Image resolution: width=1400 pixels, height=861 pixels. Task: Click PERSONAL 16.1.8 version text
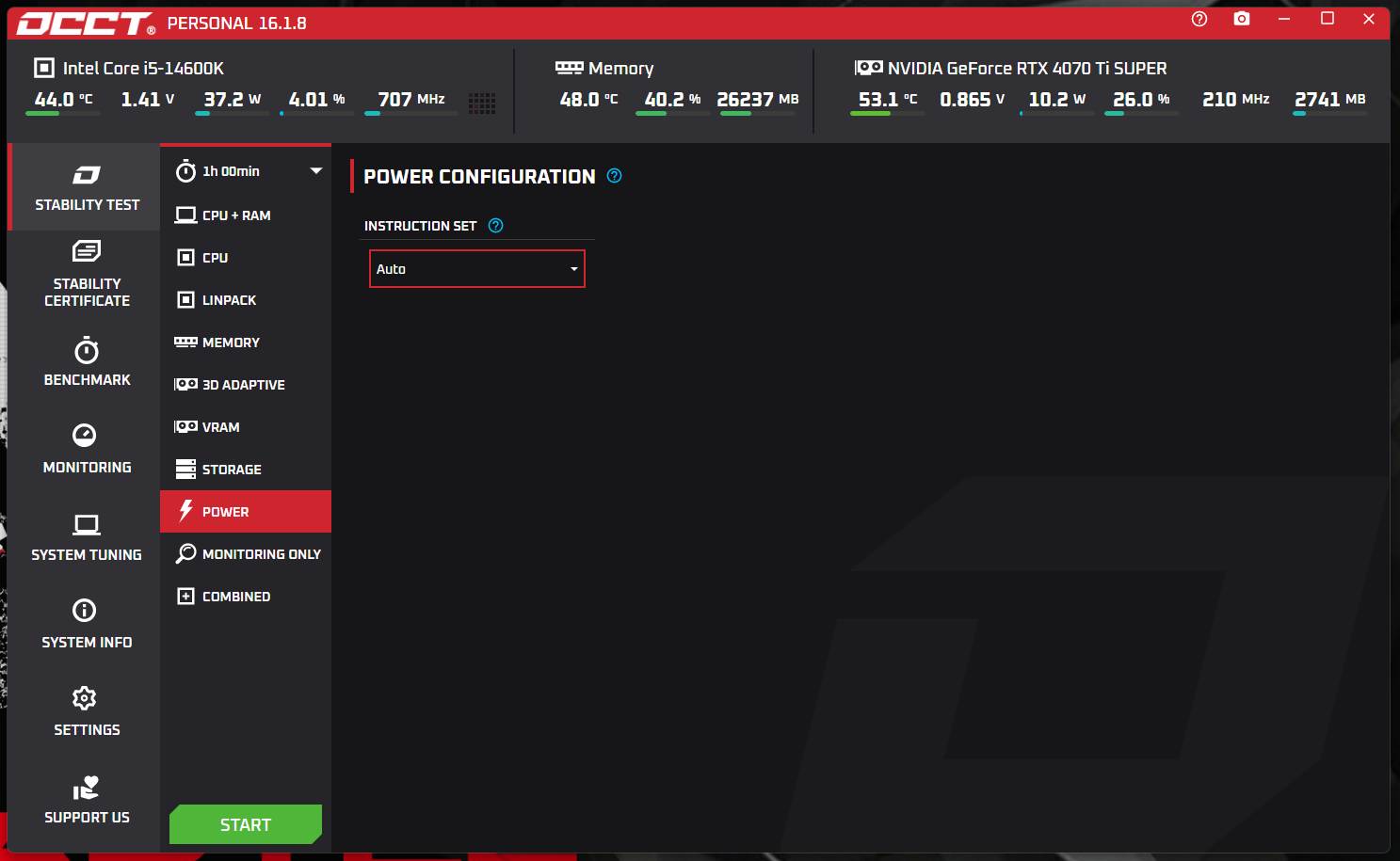tap(237, 24)
